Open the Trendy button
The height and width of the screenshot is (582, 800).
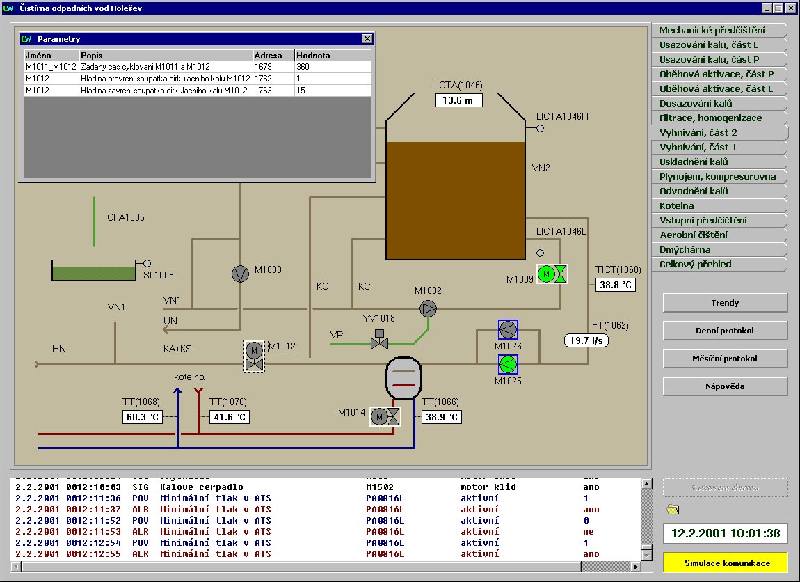coord(725,302)
